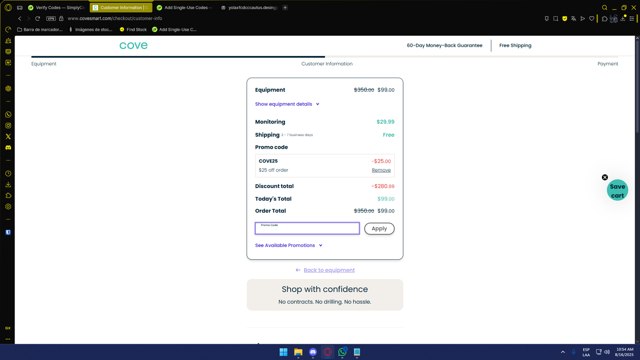Click the Save cart button
Screen dimensions: 640x360
pyautogui.click(x=618, y=191)
